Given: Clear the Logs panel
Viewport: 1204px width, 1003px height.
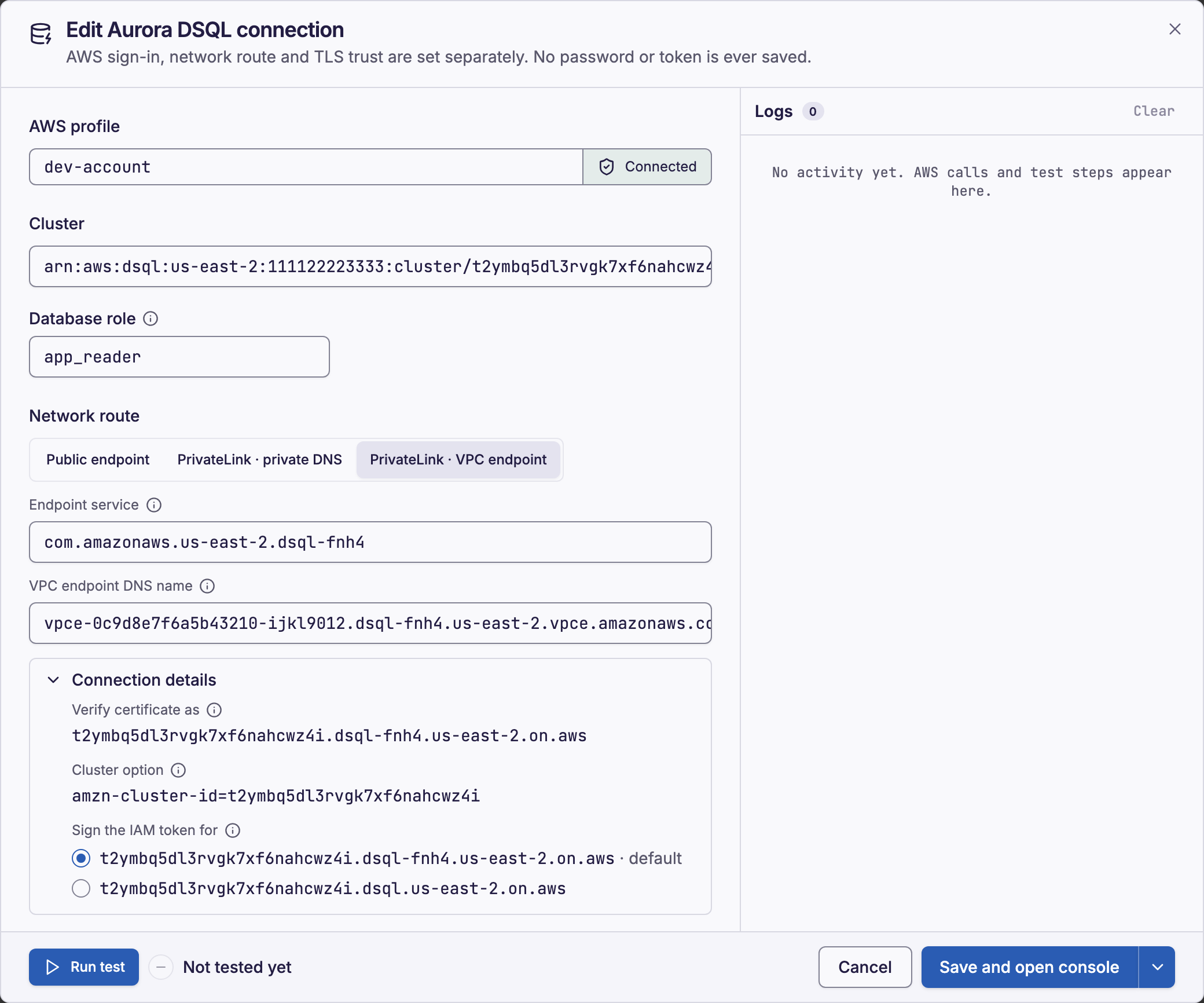Looking at the screenshot, I should point(1154,111).
